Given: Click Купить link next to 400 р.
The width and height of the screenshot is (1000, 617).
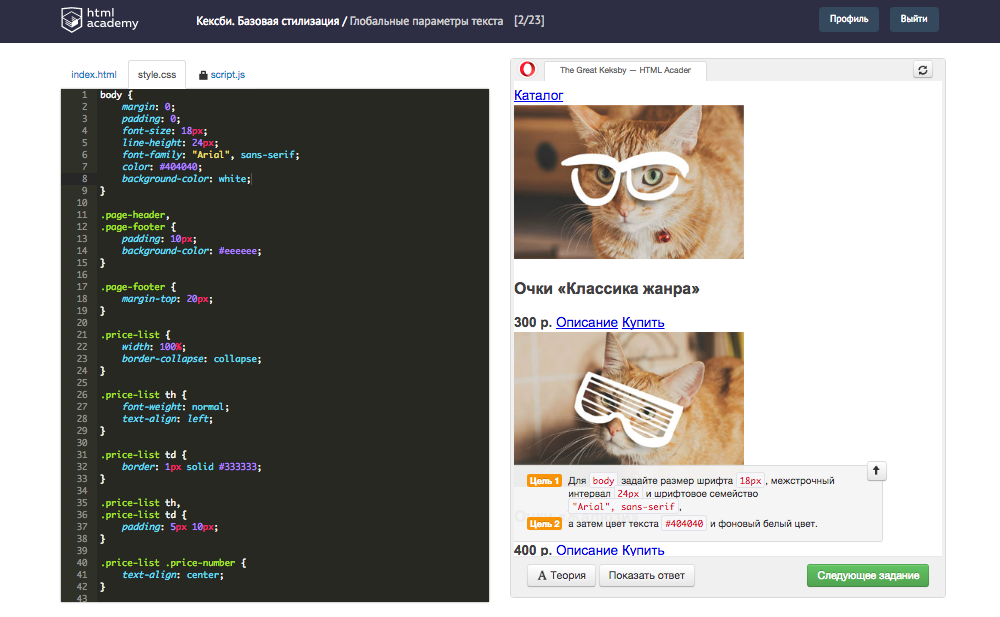Looking at the screenshot, I should pyautogui.click(x=643, y=550).
